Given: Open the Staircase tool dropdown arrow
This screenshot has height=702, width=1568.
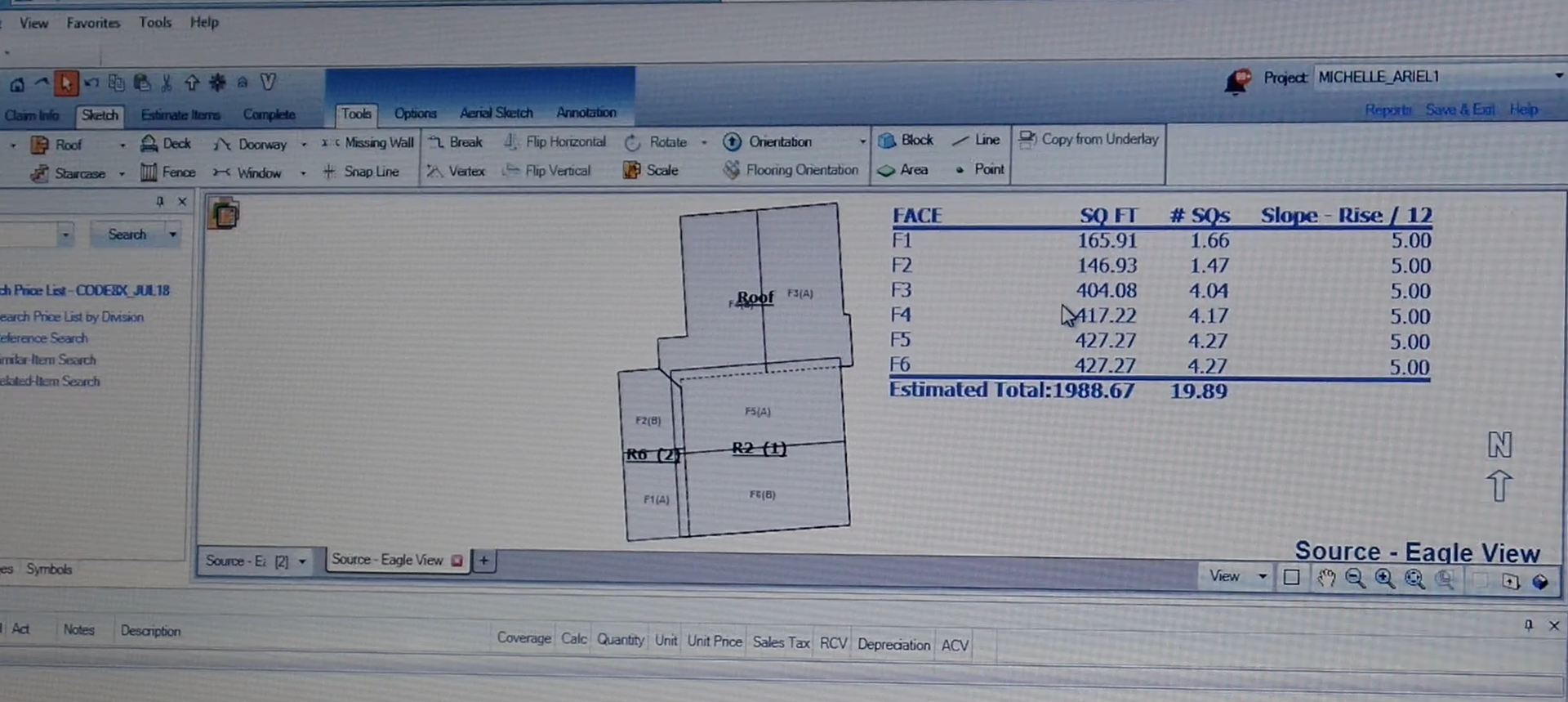Looking at the screenshot, I should point(122,174).
